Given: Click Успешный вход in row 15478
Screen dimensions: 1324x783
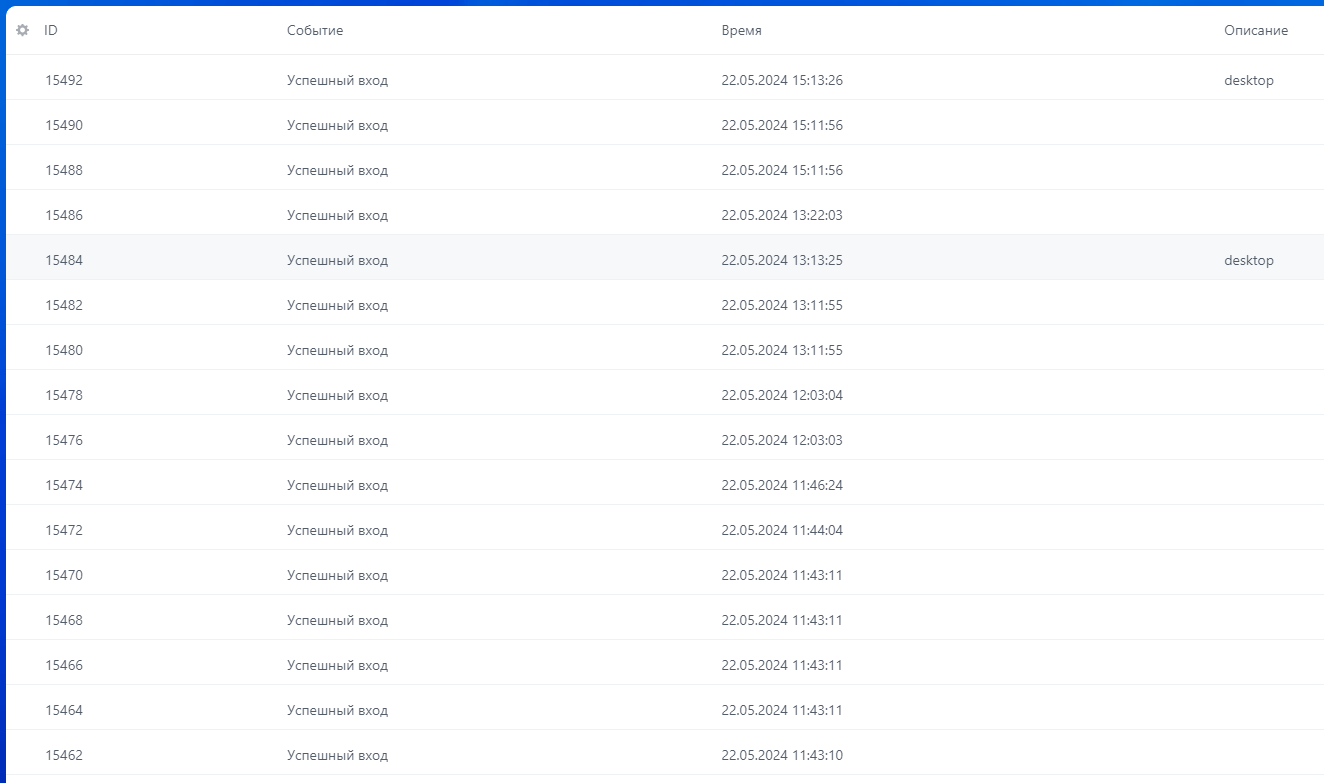Looking at the screenshot, I should pos(337,395).
